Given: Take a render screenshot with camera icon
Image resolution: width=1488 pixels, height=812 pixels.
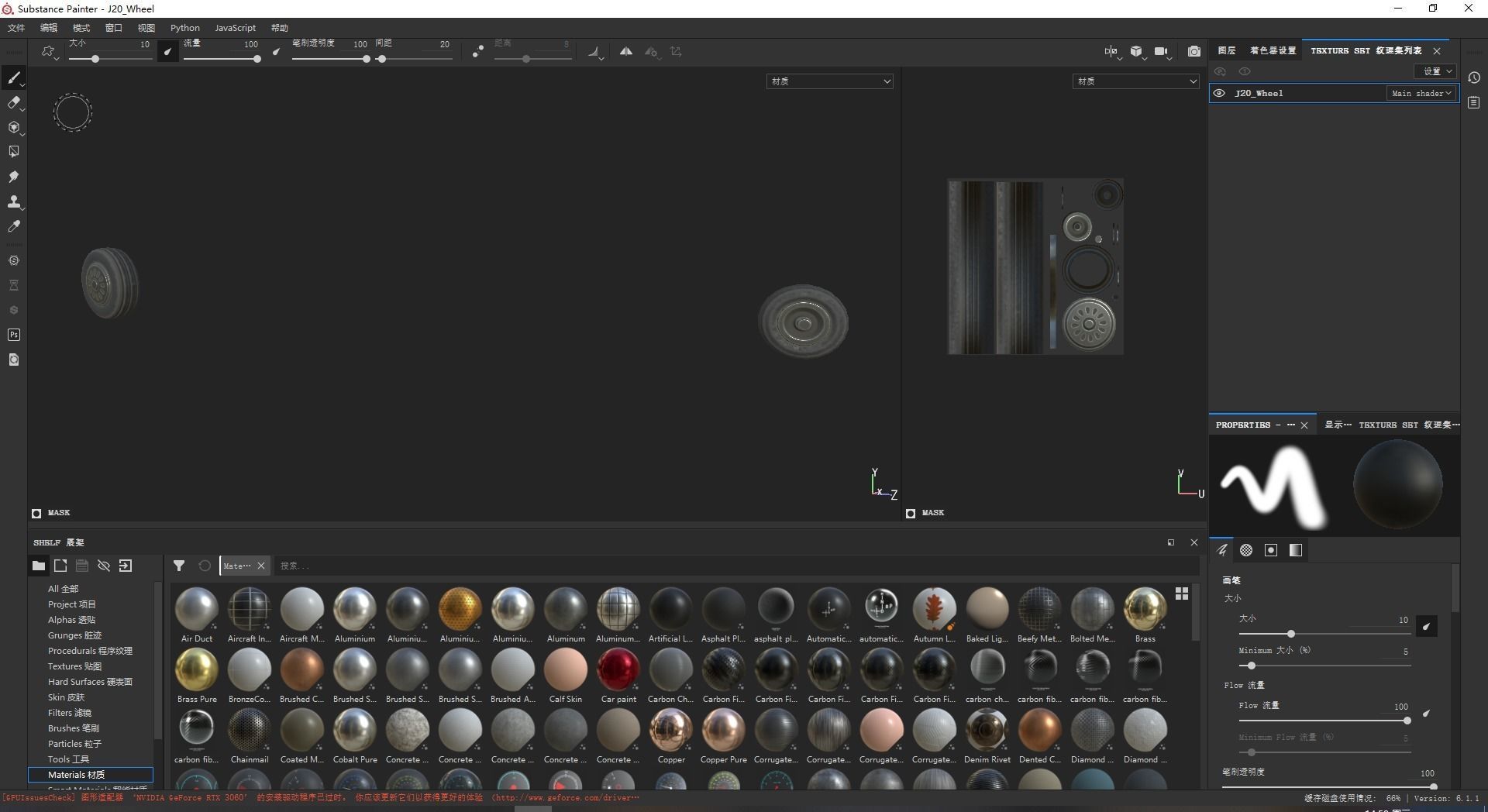Looking at the screenshot, I should pos(1194,51).
